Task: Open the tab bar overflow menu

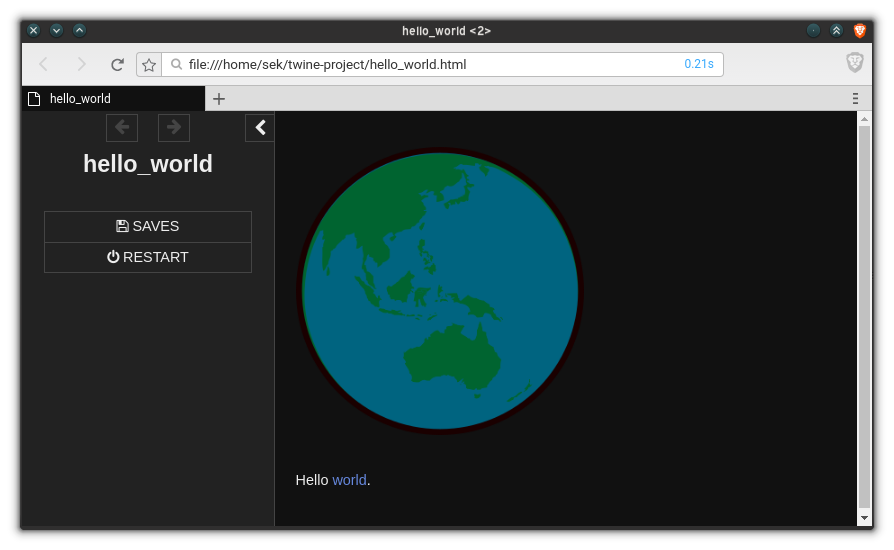Action: point(855,98)
